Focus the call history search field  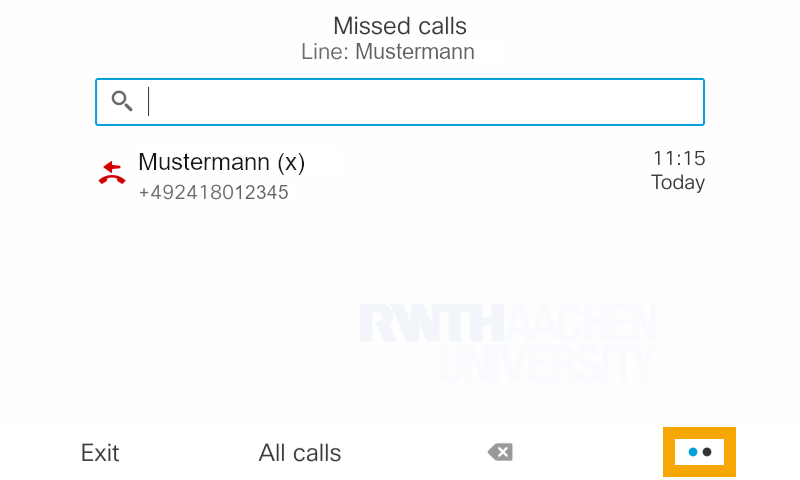click(x=420, y=102)
